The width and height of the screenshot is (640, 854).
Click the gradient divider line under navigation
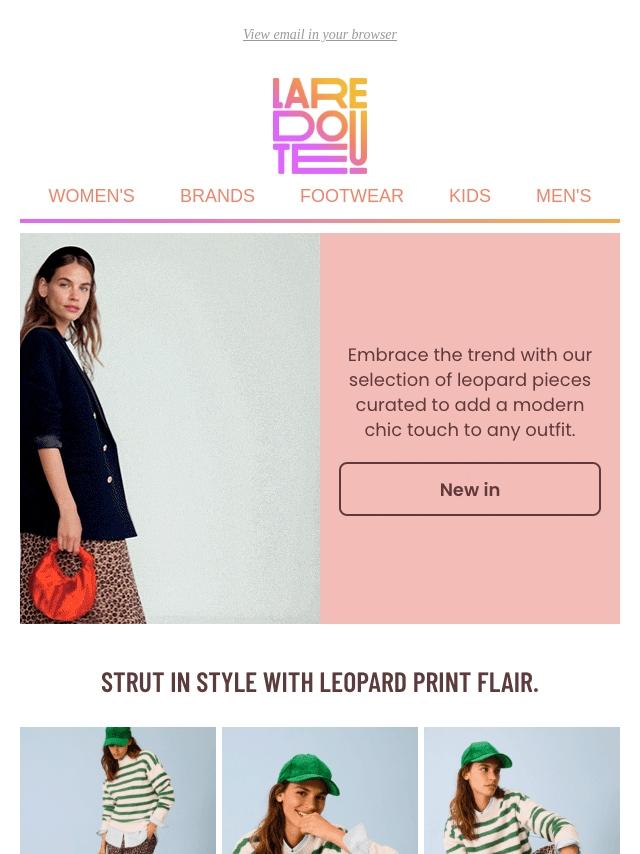(x=320, y=221)
